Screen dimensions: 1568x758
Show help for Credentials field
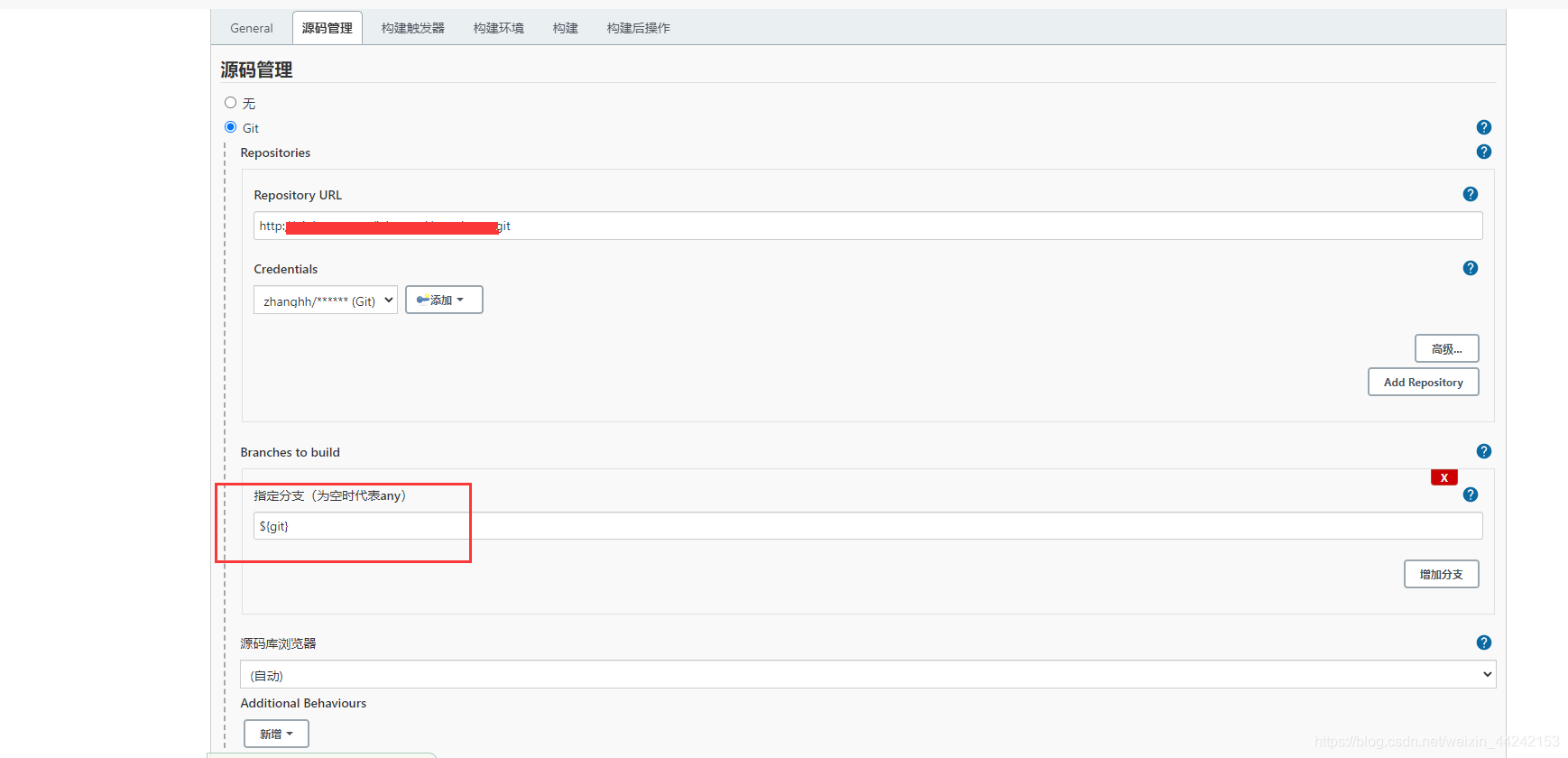tap(1470, 268)
